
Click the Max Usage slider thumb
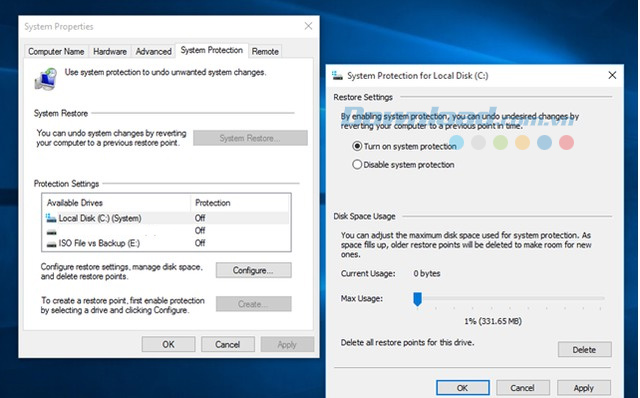[417, 299]
